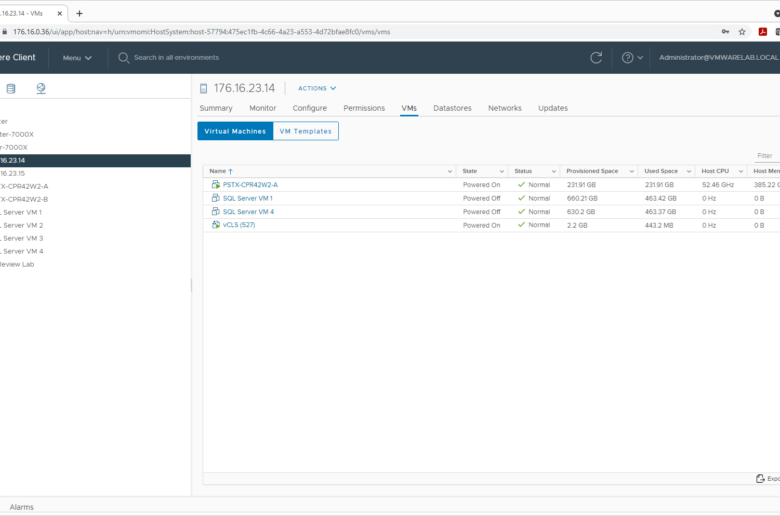This screenshot has width=780, height=516.
Task: Click the host icon beside 176.16.23.14 title
Action: [203, 89]
